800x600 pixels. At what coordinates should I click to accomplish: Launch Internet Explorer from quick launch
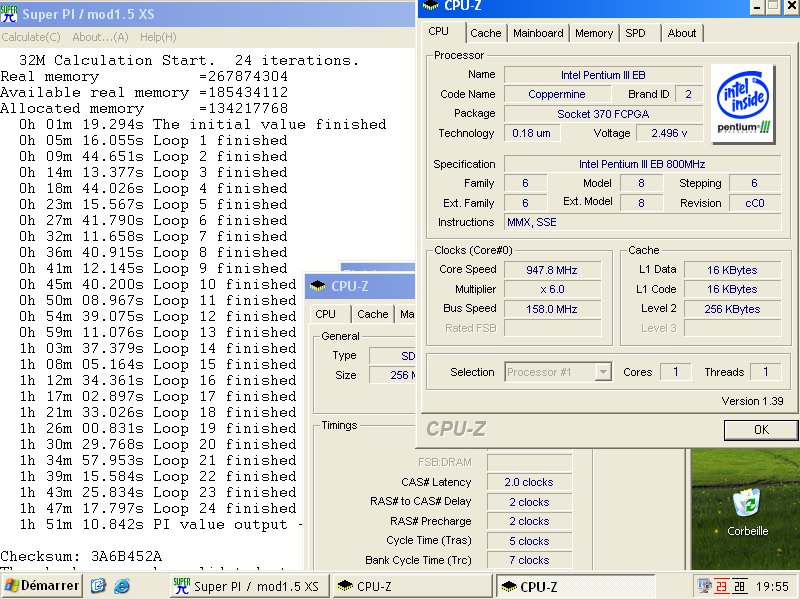pyautogui.click(x=122, y=586)
